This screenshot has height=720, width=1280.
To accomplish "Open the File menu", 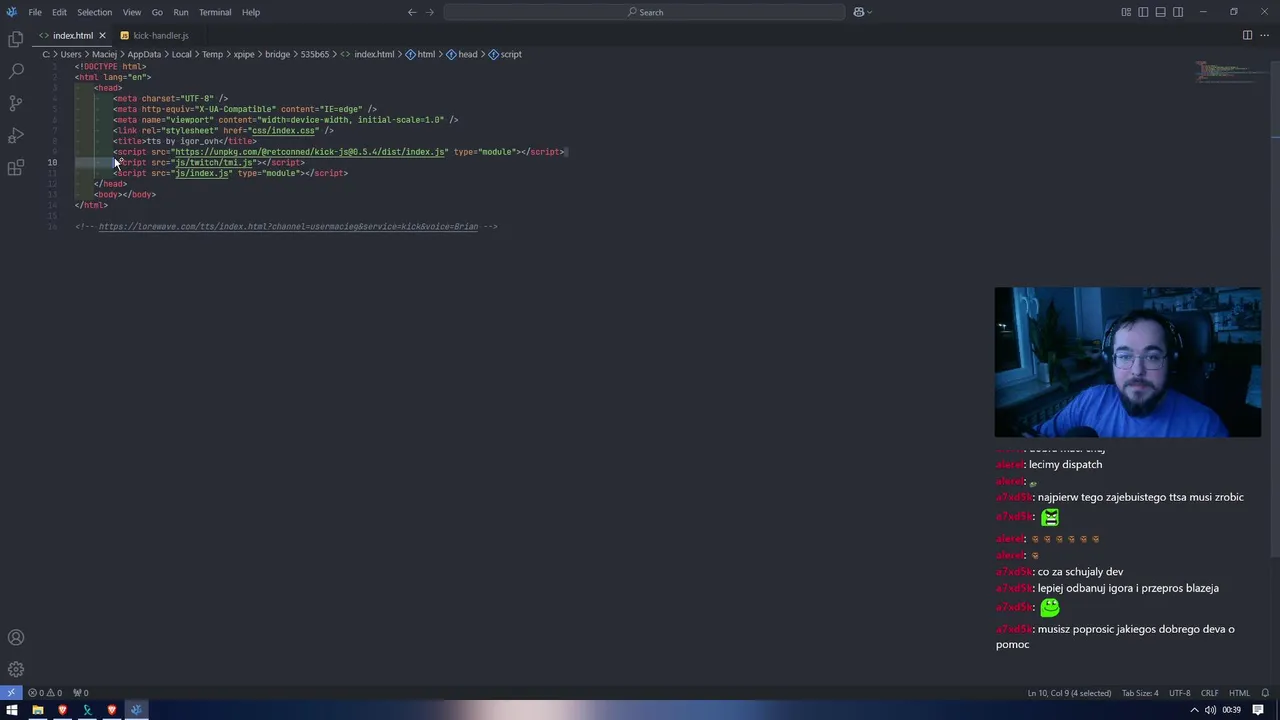I will (35, 12).
